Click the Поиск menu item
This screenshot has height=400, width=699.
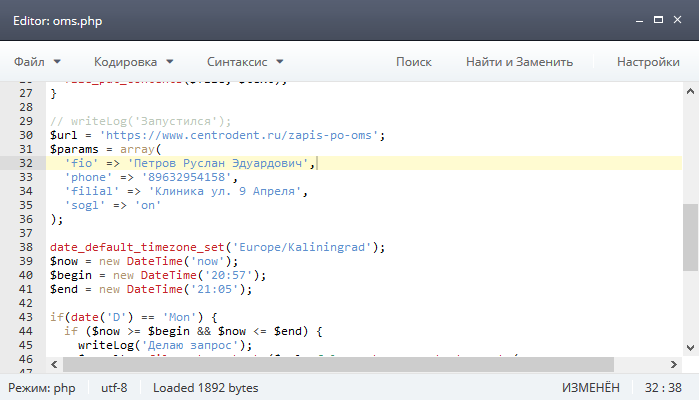[x=413, y=61]
